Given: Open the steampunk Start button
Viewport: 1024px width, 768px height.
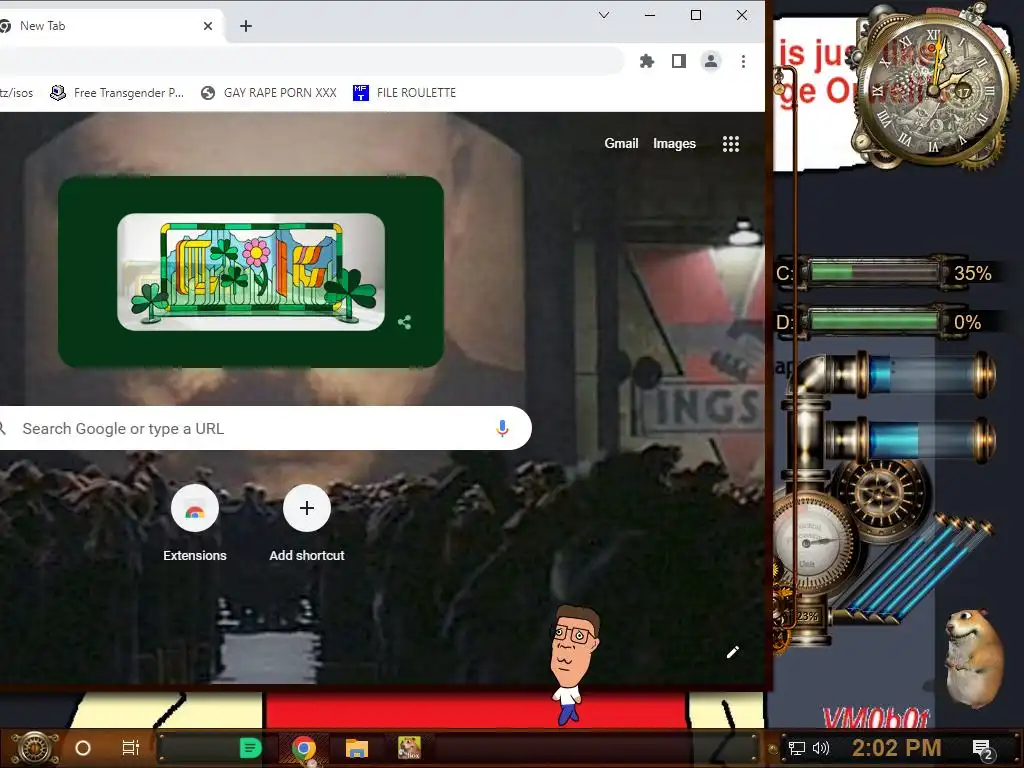Looking at the screenshot, I should (35, 748).
